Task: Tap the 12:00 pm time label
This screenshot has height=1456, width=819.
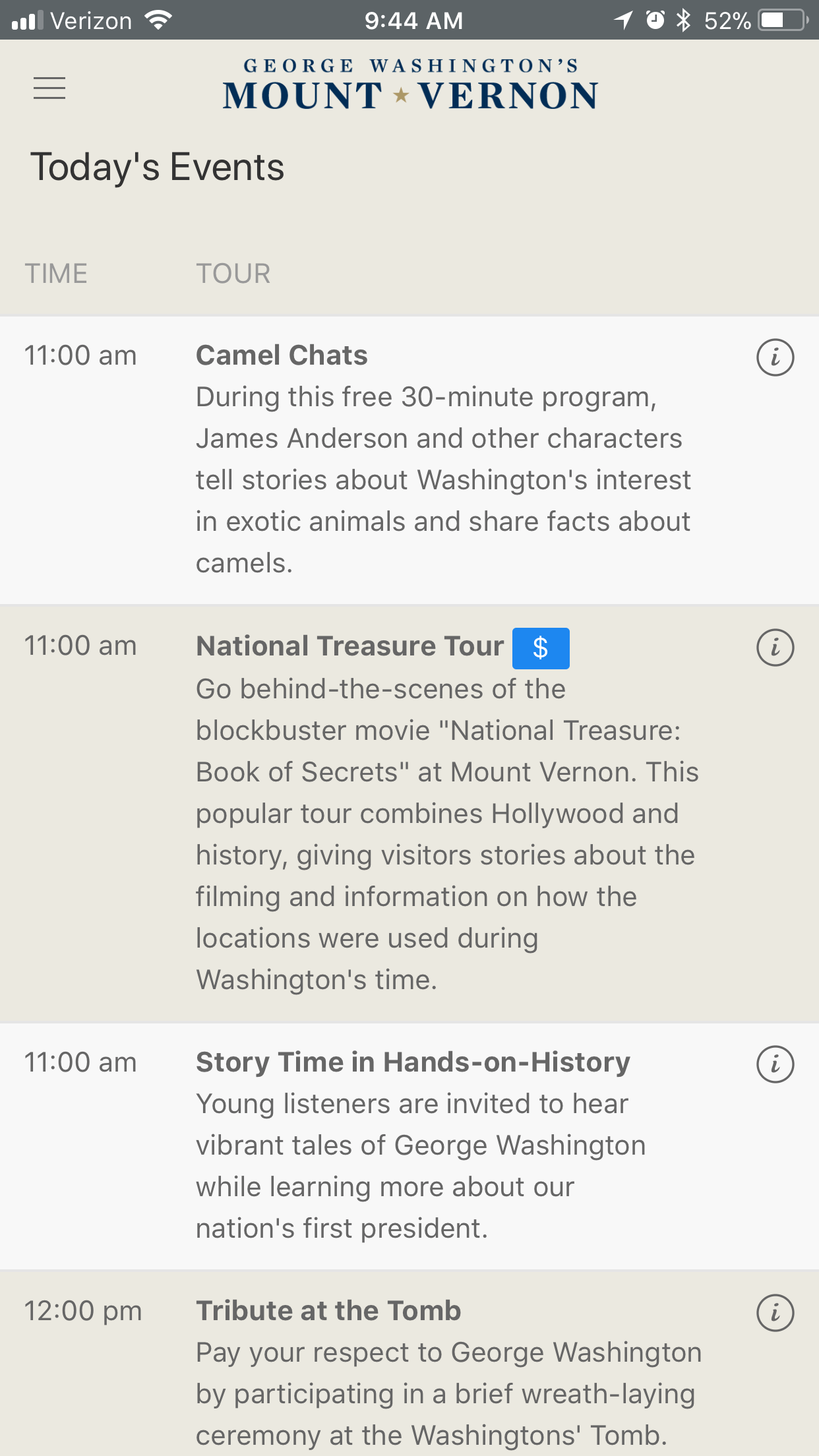Action: pos(83,1311)
